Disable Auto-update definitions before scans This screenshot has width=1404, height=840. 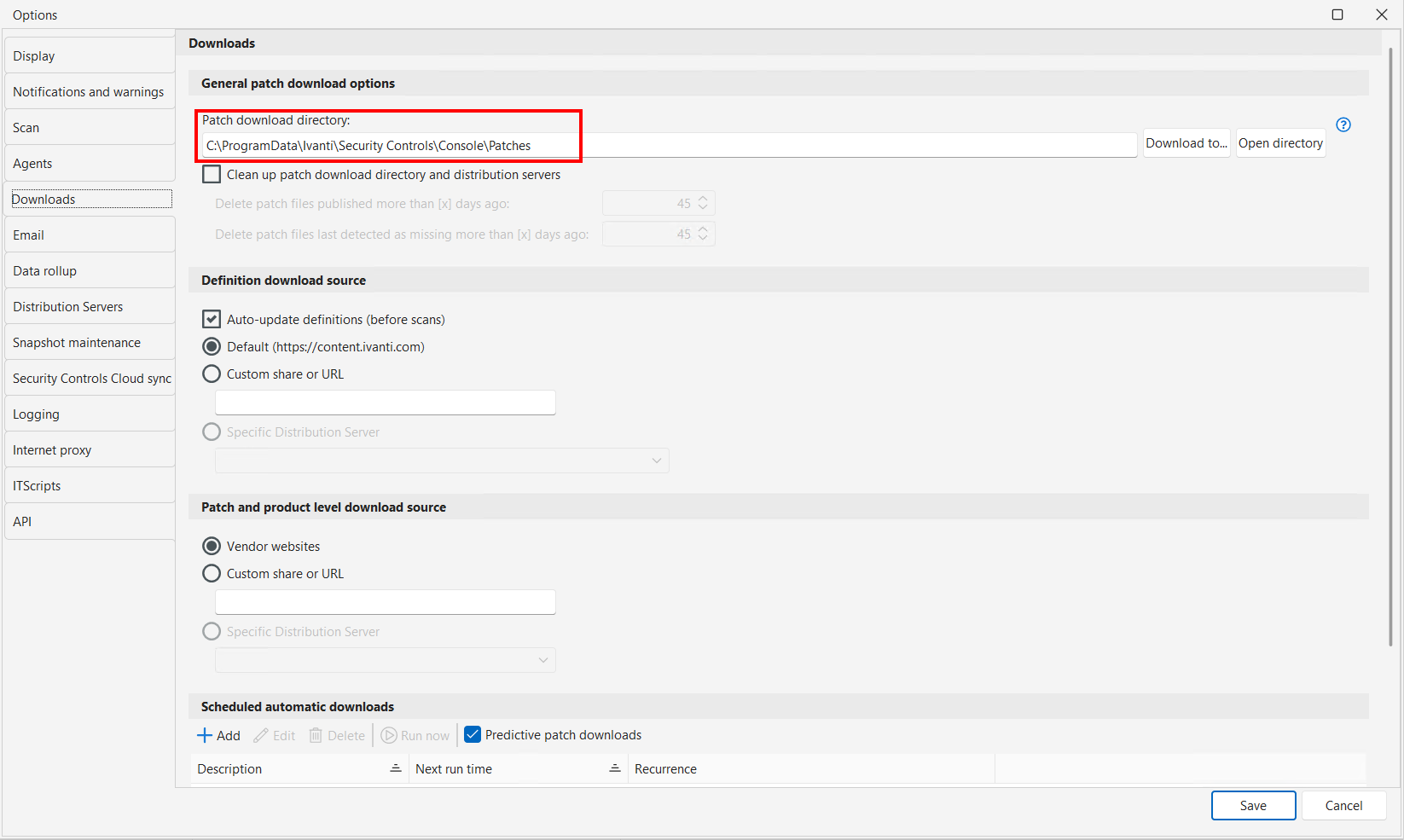211,319
